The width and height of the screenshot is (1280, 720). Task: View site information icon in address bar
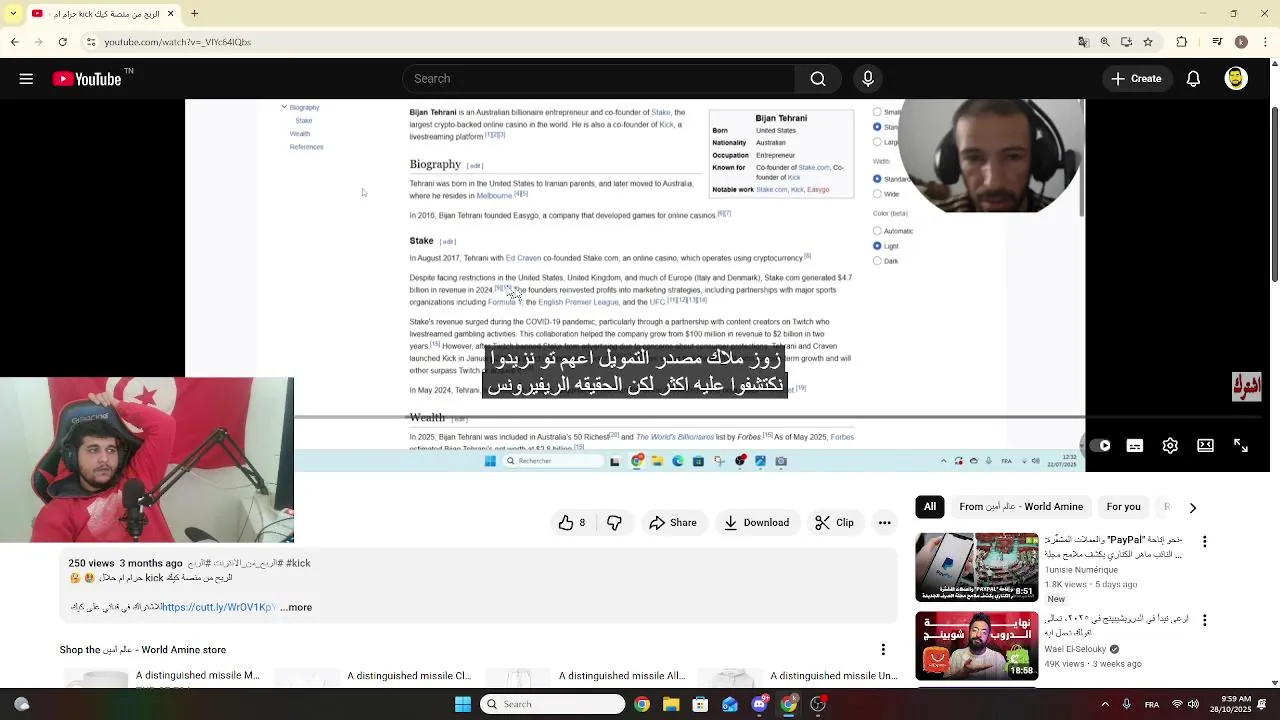point(91,42)
